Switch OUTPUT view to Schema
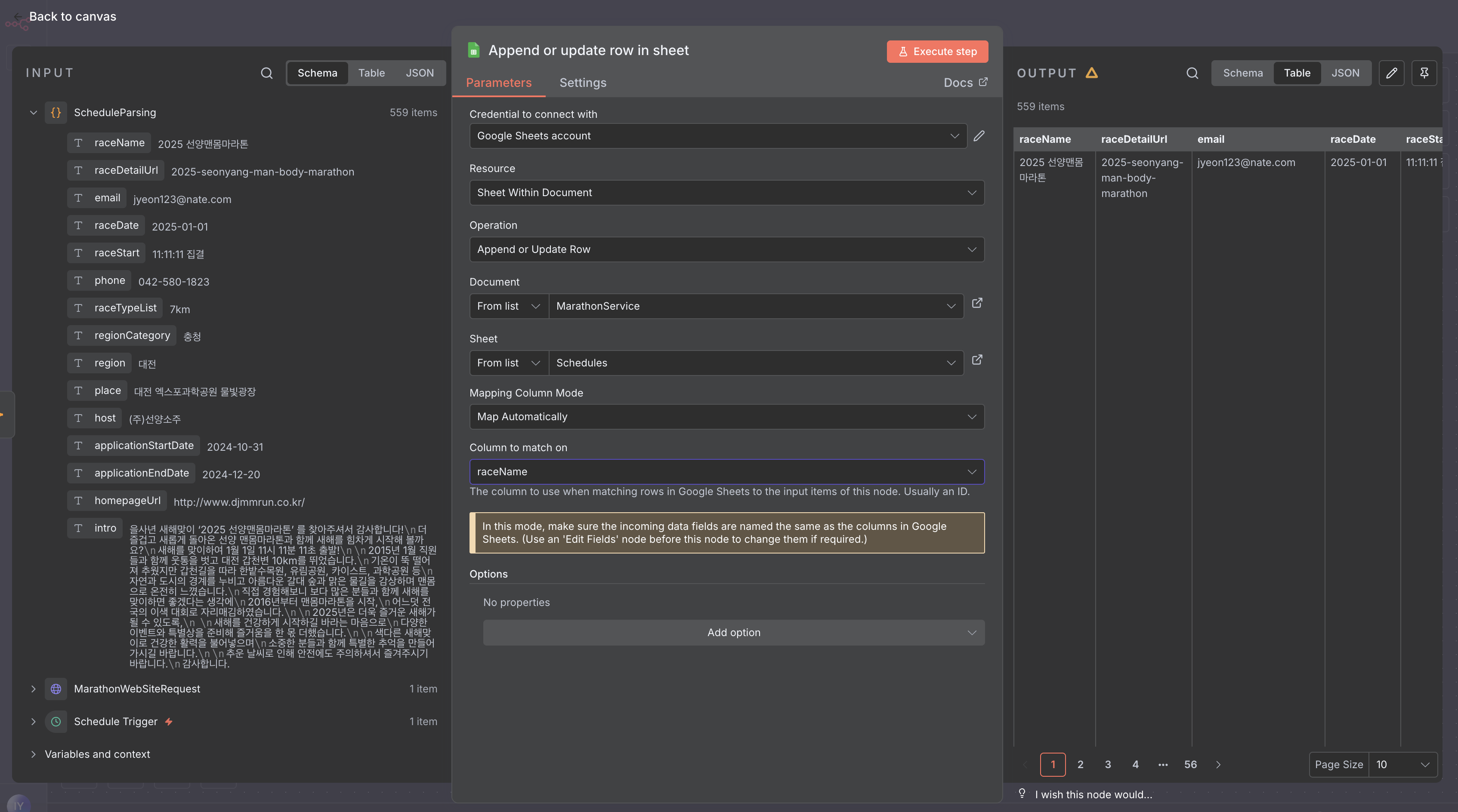 pos(1242,73)
